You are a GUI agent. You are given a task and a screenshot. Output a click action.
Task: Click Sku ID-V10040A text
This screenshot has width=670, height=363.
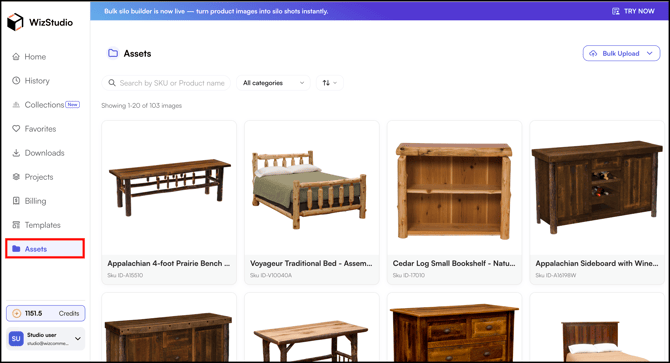tap(271, 275)
